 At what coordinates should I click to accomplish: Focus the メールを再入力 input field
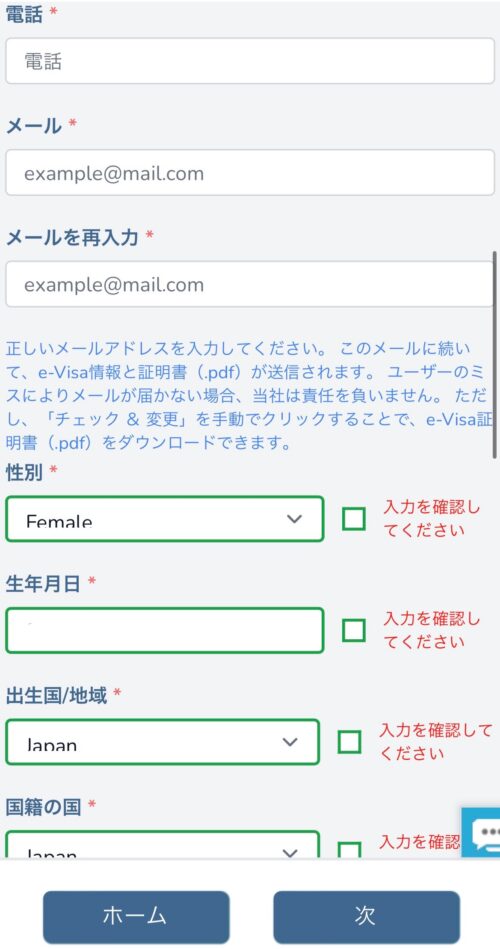point(250,284)
